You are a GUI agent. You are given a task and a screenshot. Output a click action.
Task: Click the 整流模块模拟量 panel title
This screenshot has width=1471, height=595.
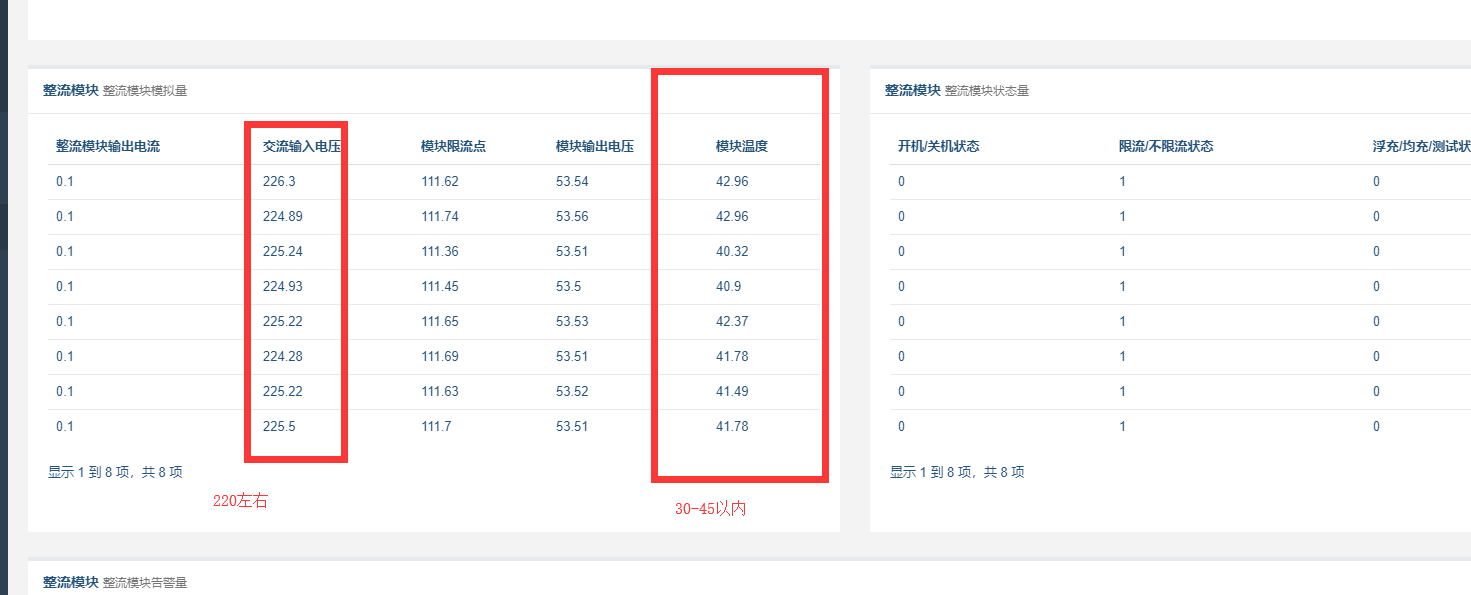coord(145,91)
